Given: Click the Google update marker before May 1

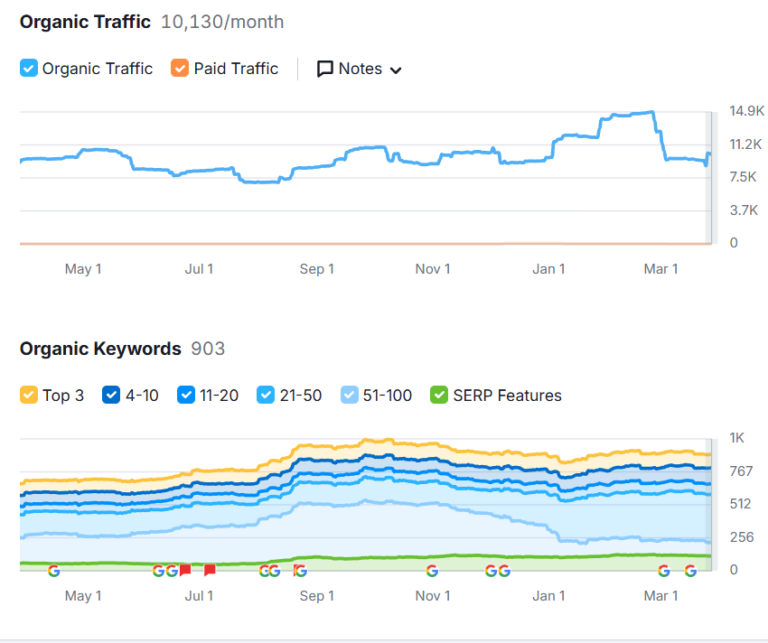Looking at the screenshot, I should tap(54, 570).
